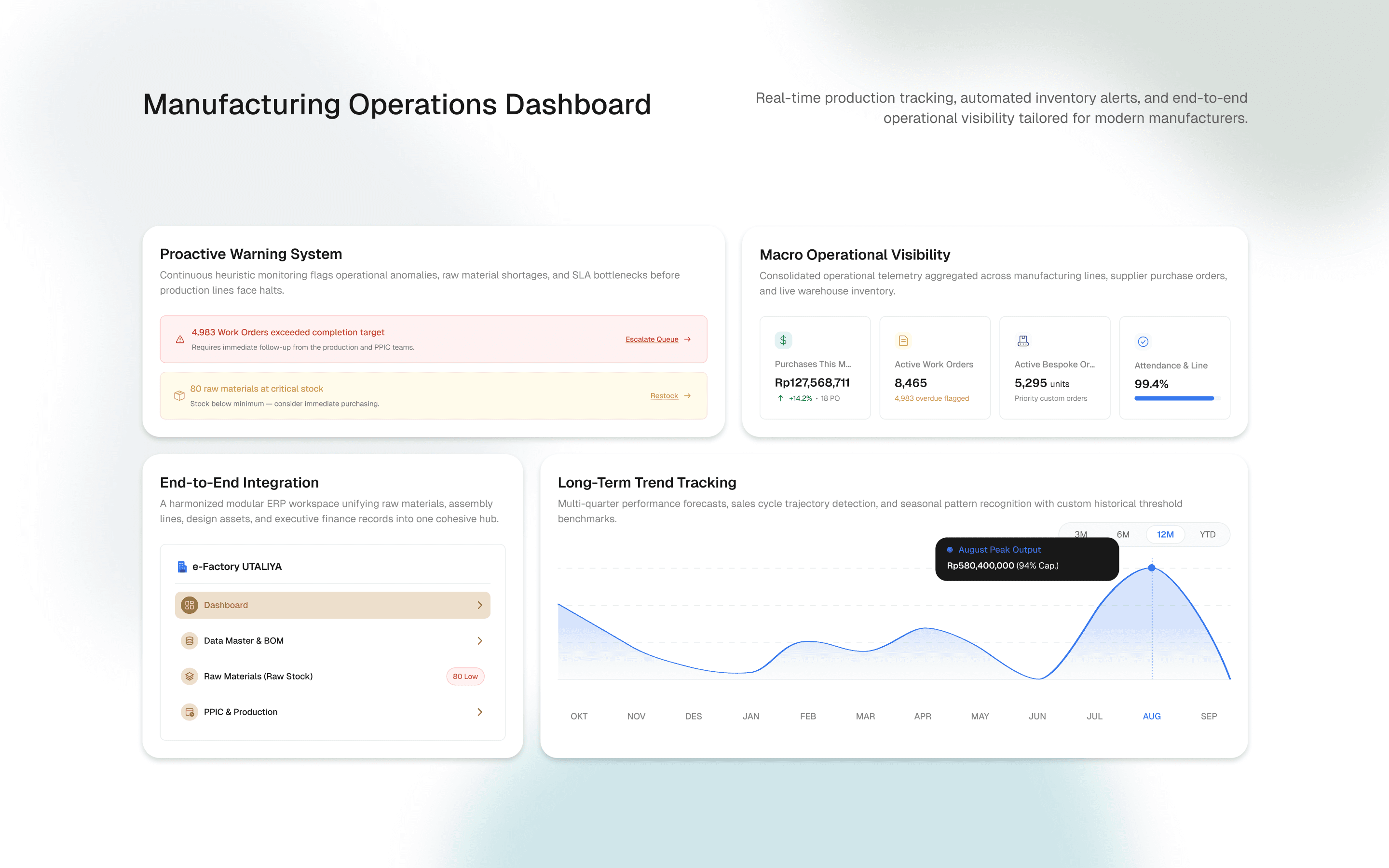Screen dimensions: 1389x868
Task: Click the e-Factory UTALIYA title
Action: click(236, 567)
